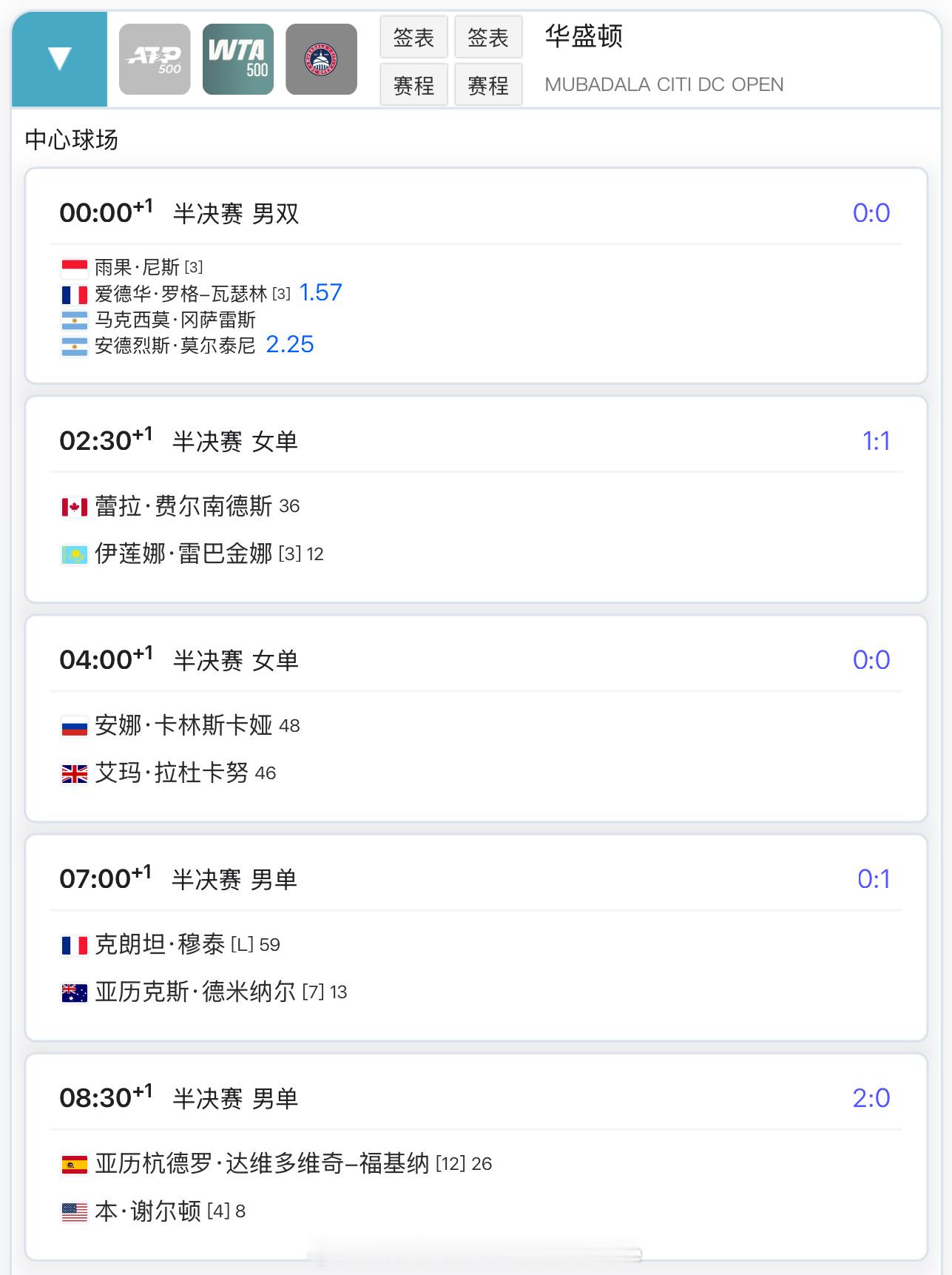Screen dimensions: 952x1275
Task: Open the second 签表 draw button
Action: click(x=488, y=37)
